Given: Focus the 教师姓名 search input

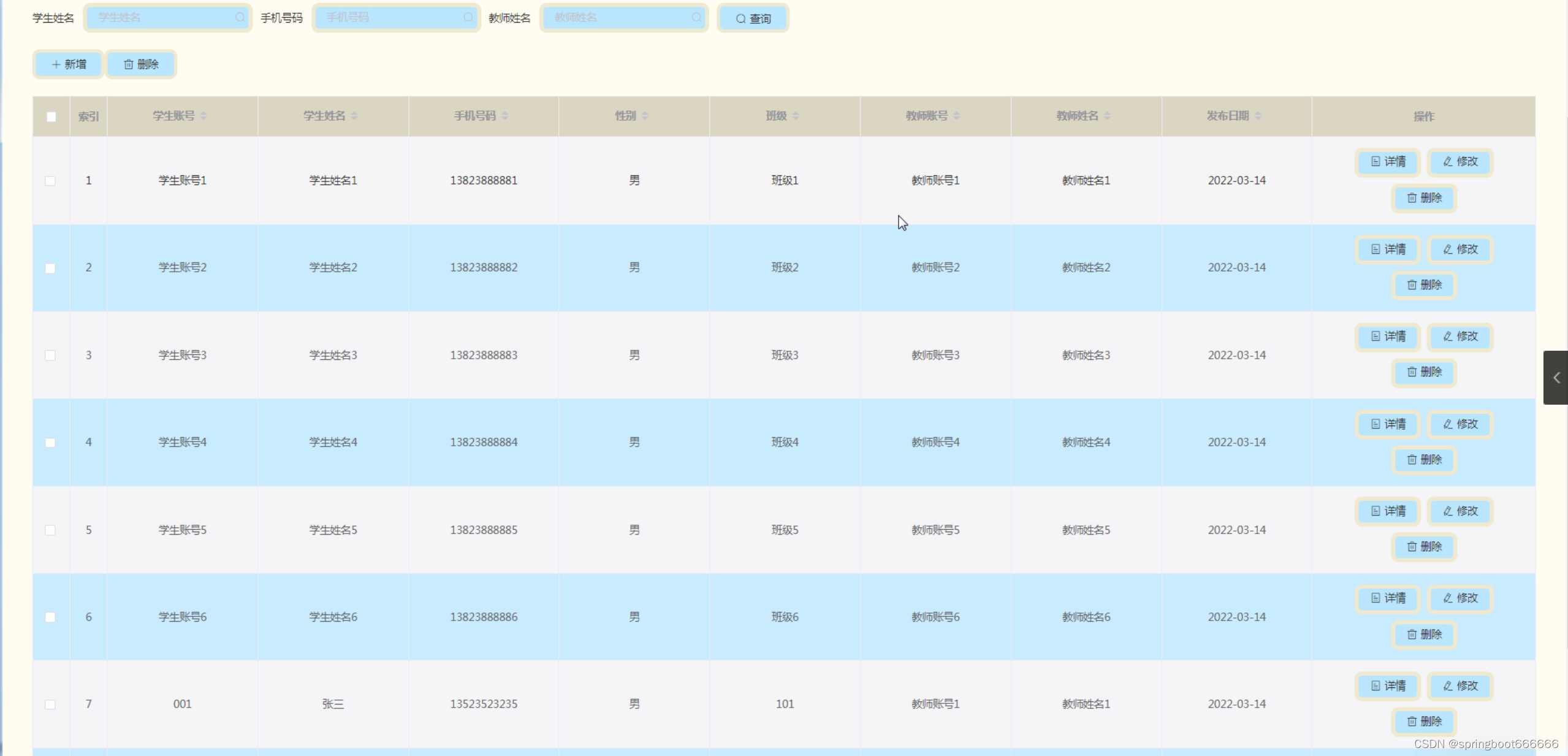Looking at the screenshot, I should 620,18.
